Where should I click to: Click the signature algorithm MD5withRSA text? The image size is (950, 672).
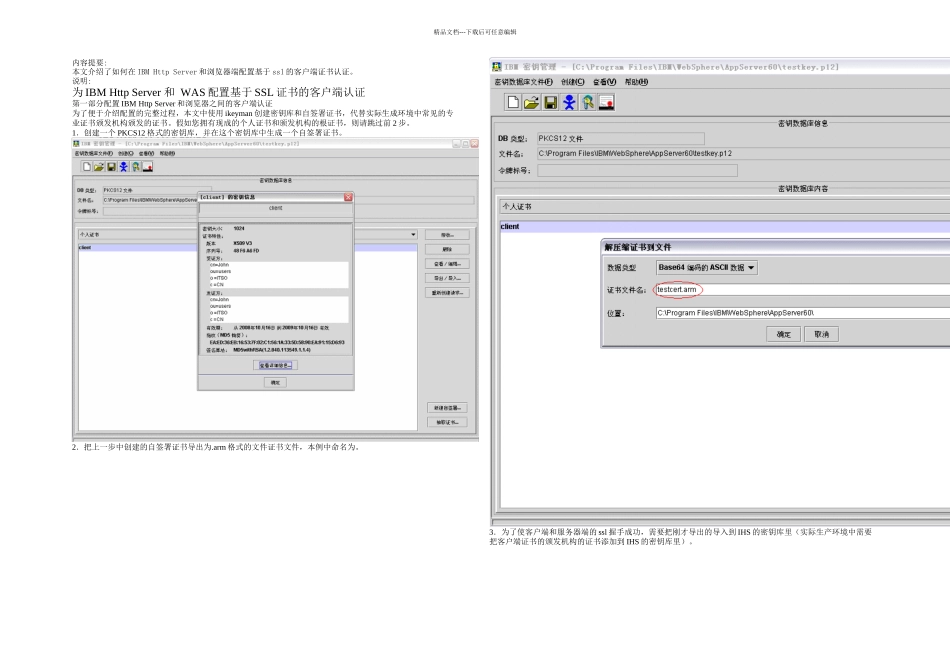pyautogui.click(x=272, y=350)
